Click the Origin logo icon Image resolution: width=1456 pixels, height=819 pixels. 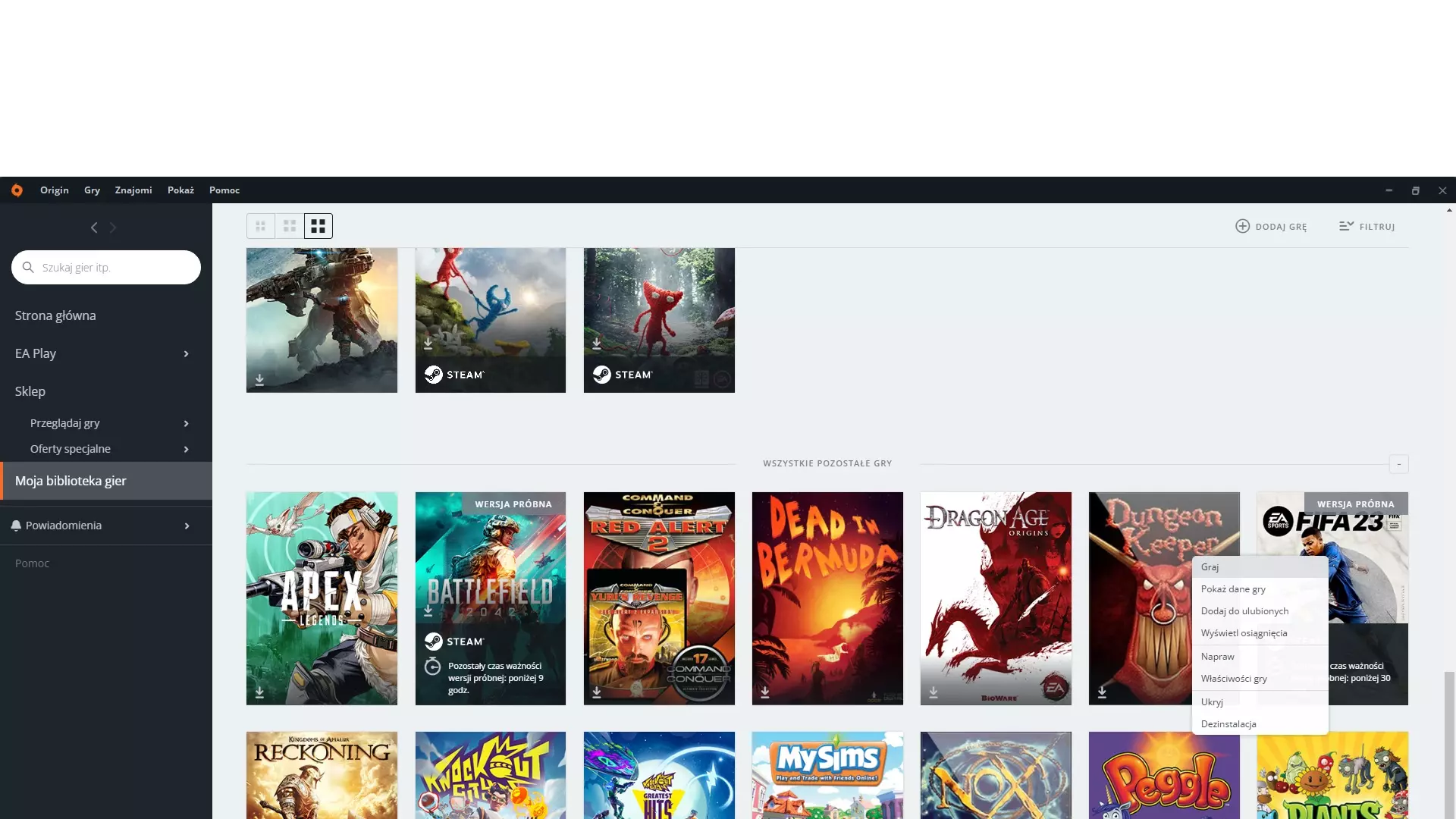[17, 190]
